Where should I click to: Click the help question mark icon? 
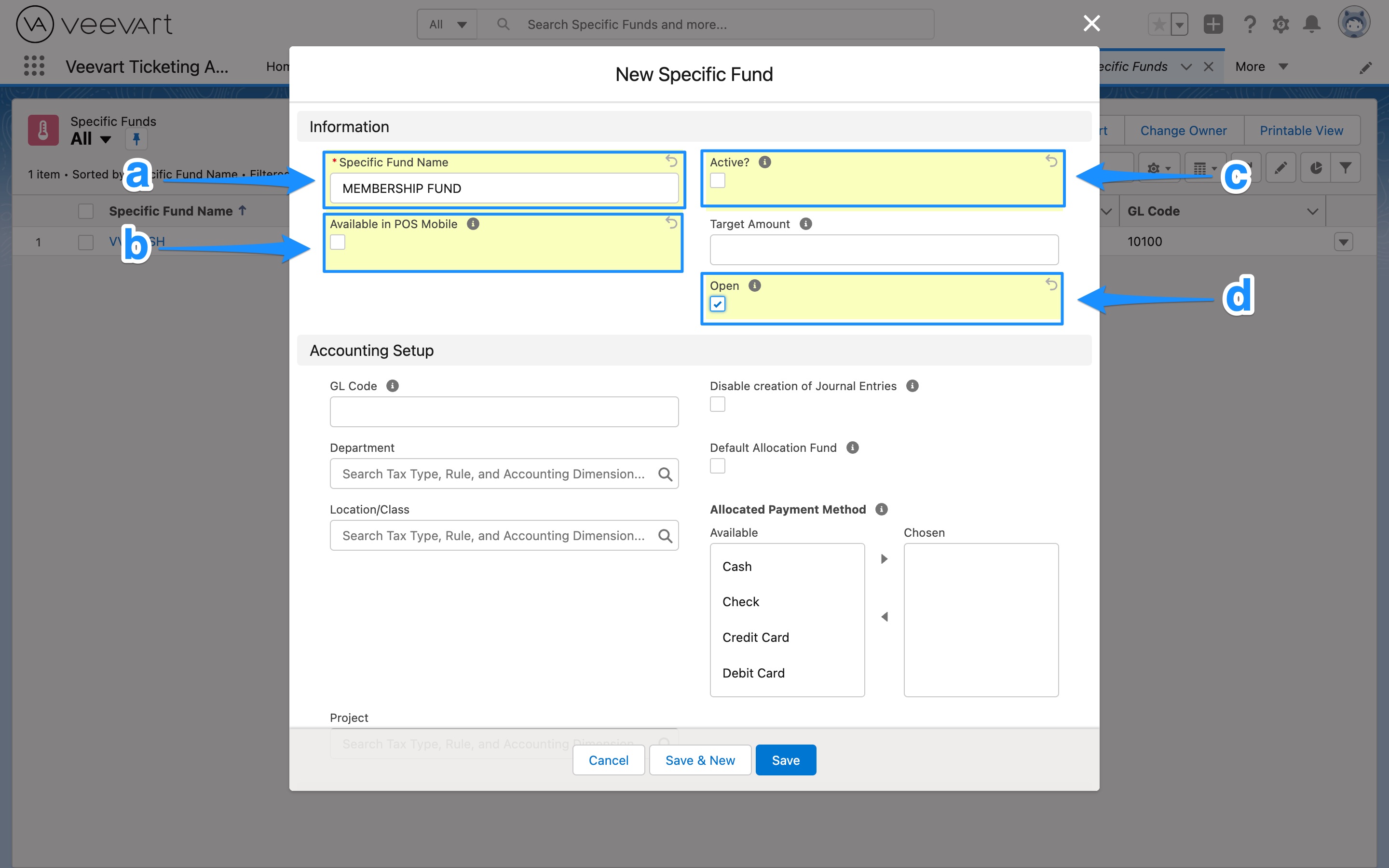(x=1249, y=24)
